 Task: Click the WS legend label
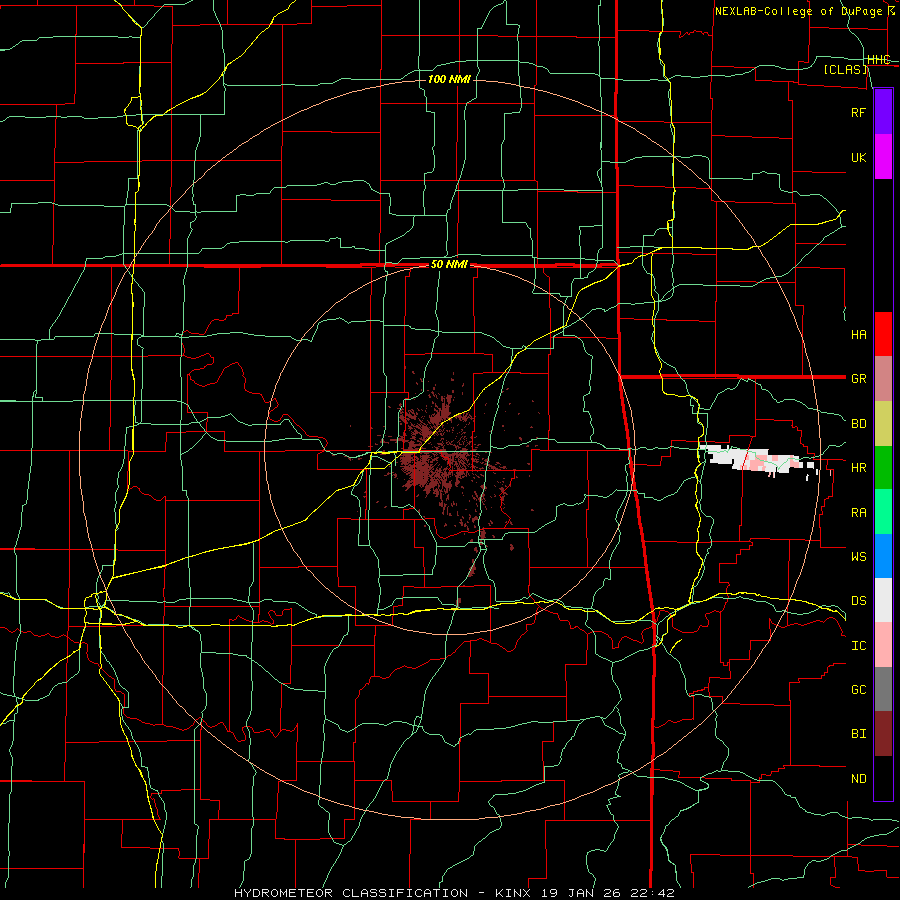[x=858, y=557]
